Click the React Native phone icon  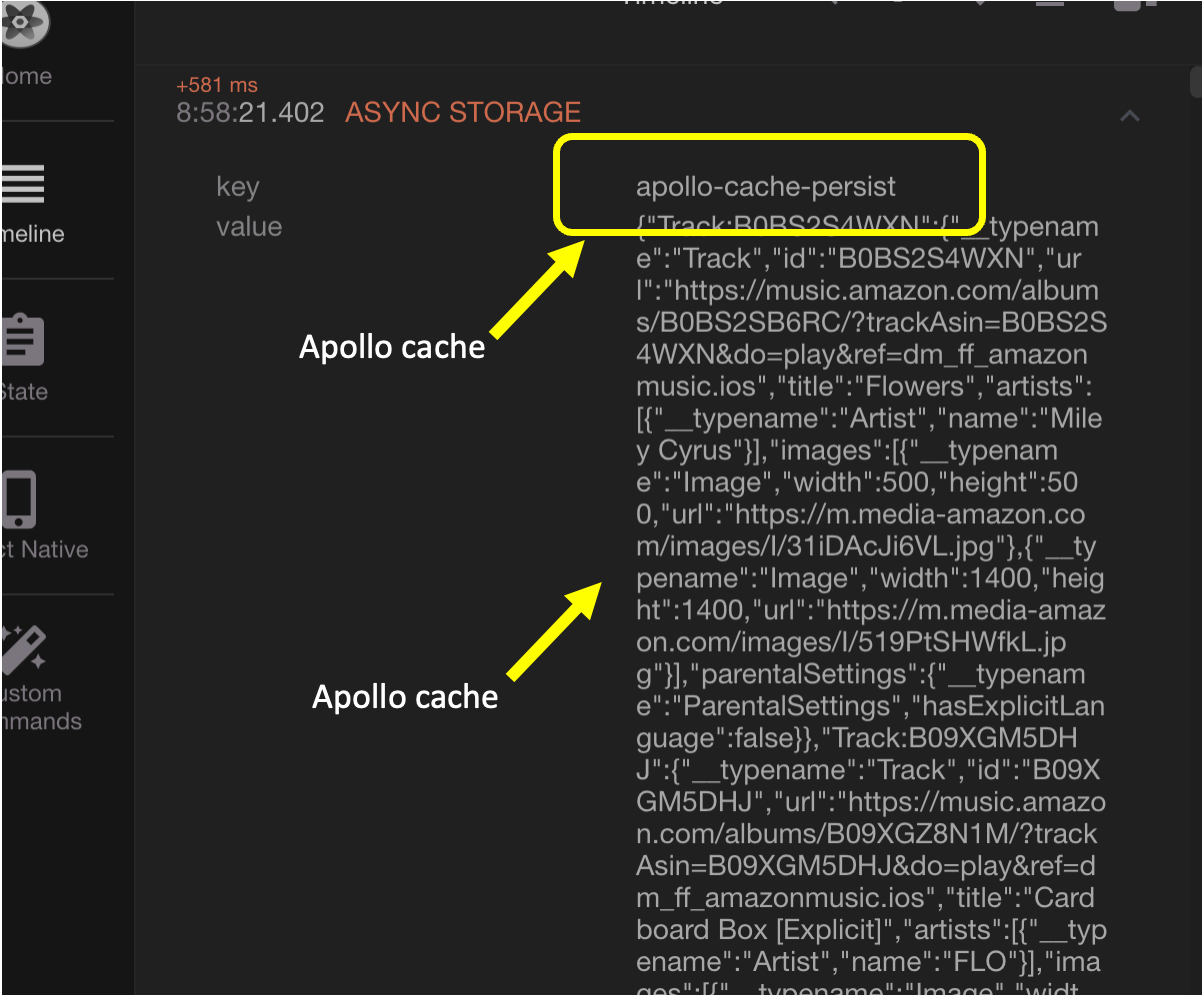(x=22, y=498)
